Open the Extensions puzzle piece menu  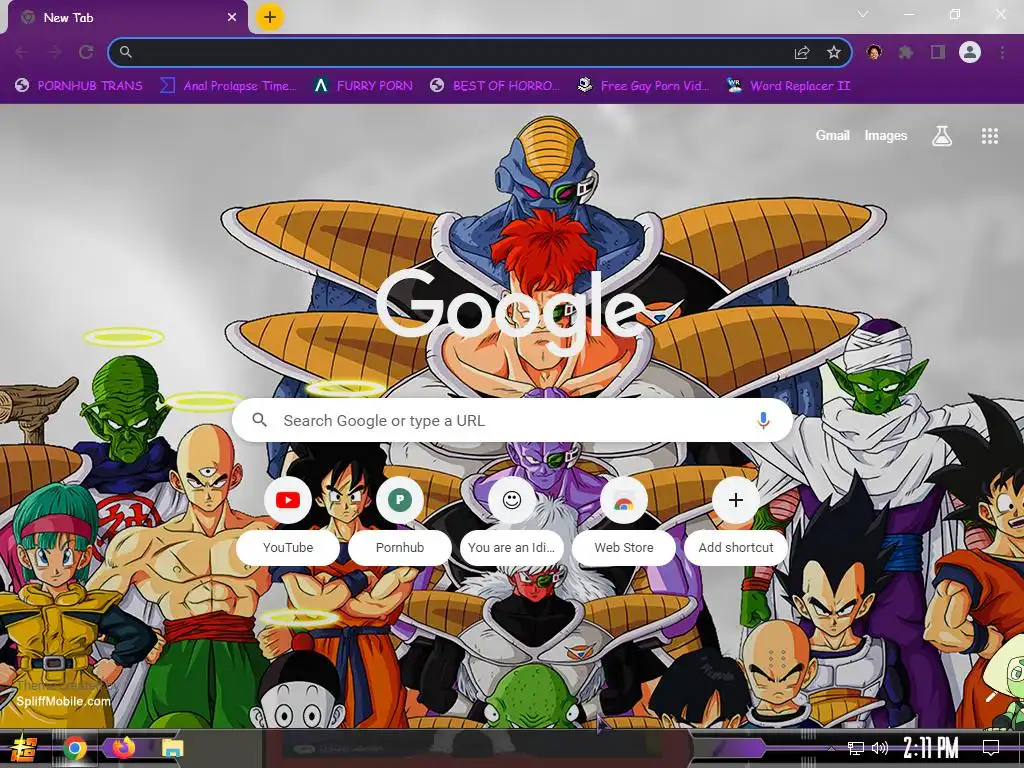point(906,52)
